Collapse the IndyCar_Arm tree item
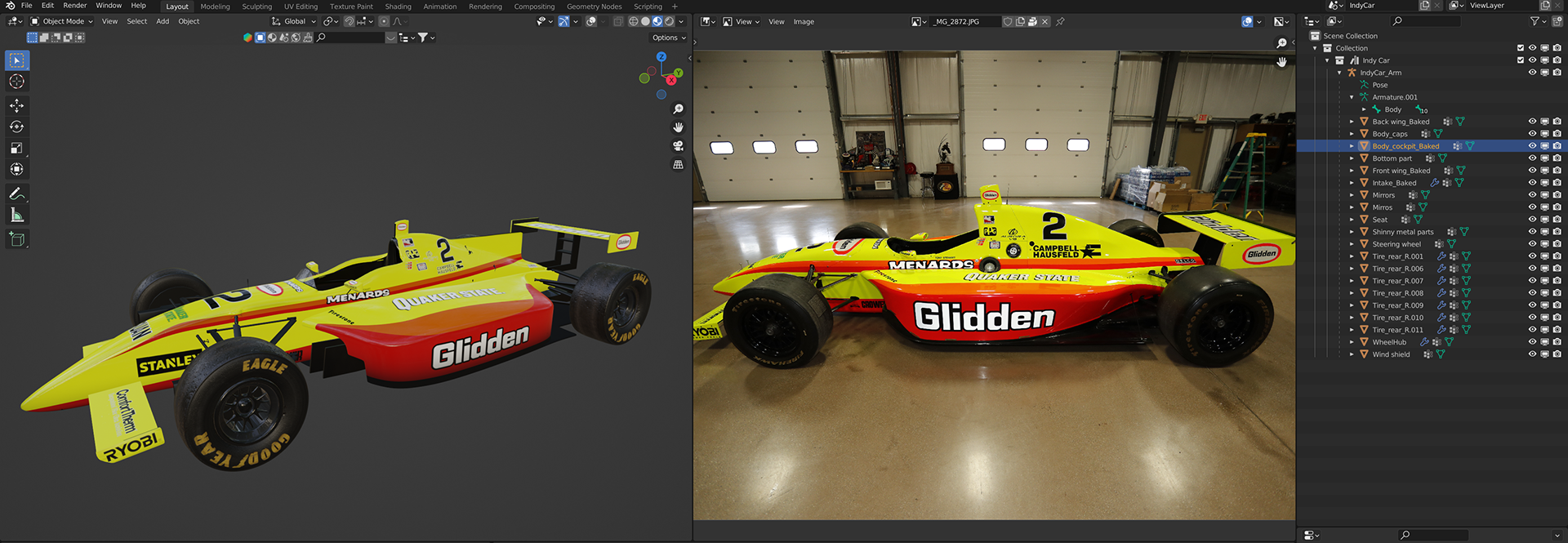Image resolution: width=1568 pixels, height=543 pixels. tap(1339, 73)
